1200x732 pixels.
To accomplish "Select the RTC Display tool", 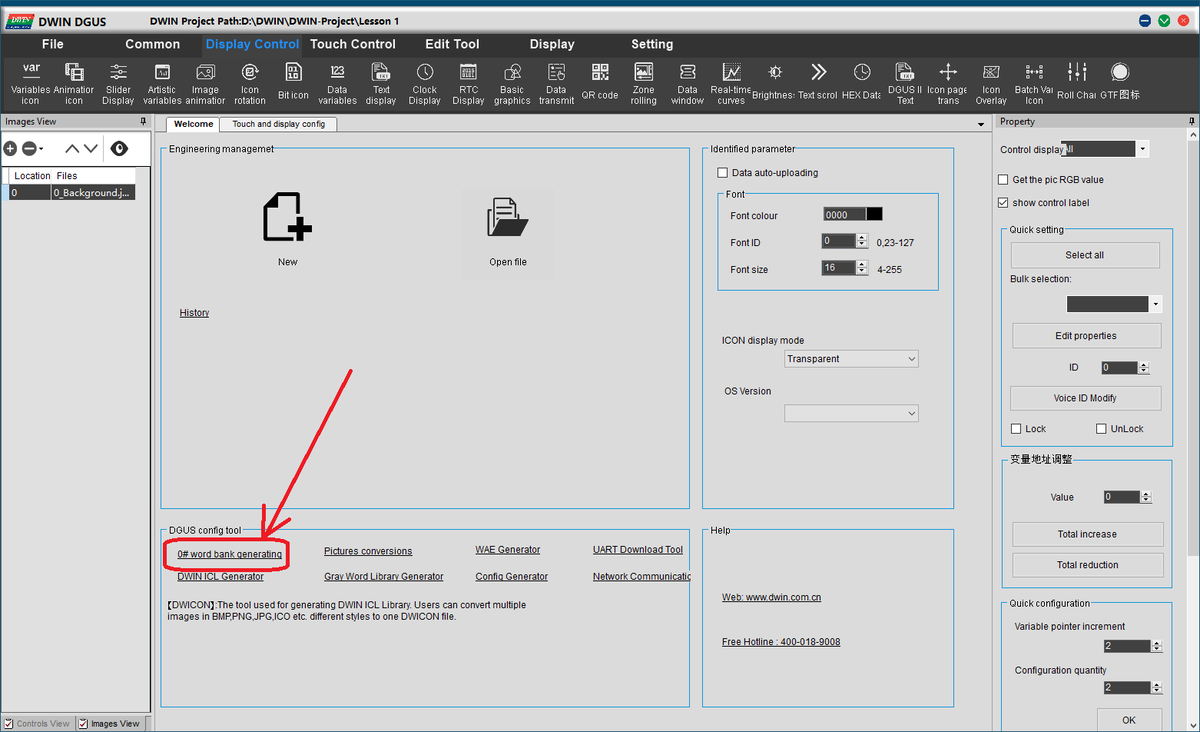I will [468, 82].
